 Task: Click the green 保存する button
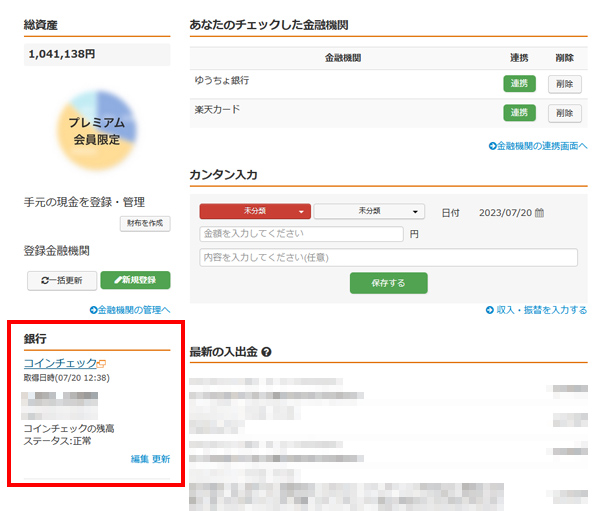tap(388, 283)
